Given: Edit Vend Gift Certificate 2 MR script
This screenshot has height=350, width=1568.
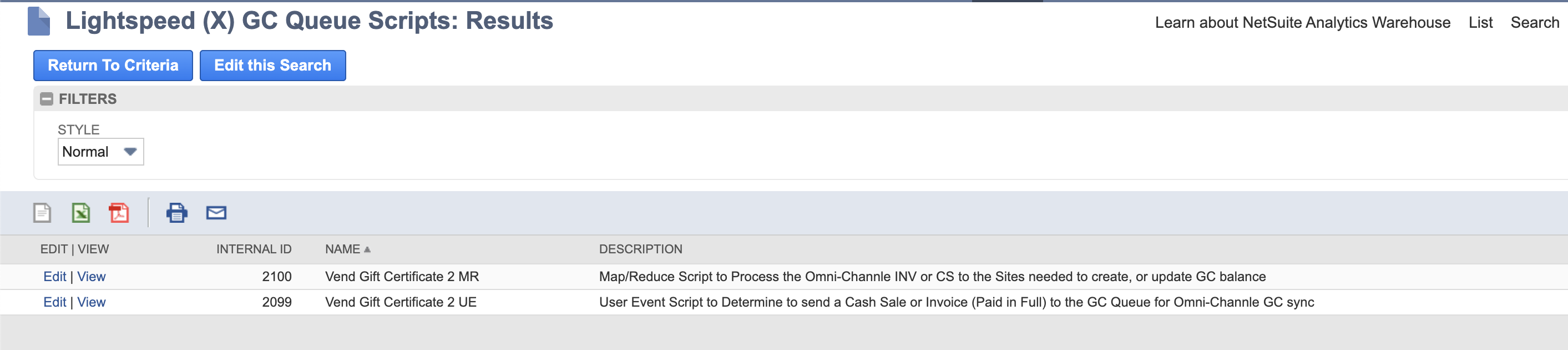Looking at the screenshot, I should click(x=54, y=277).
